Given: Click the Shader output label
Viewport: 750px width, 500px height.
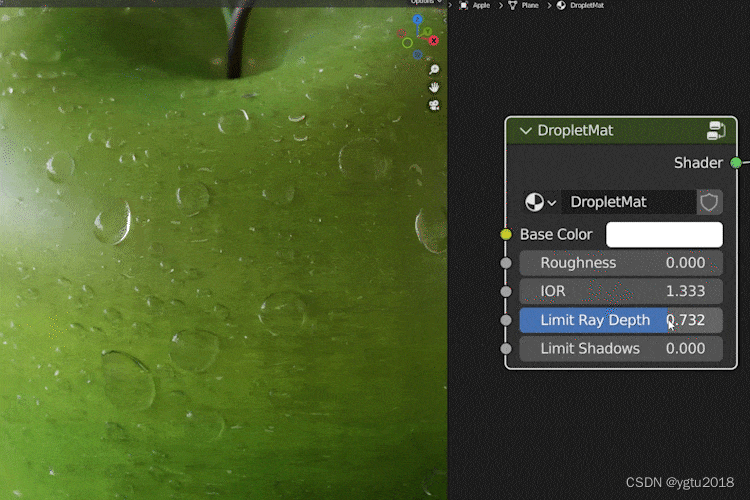Looking at the screenshot, I should click(x=698, y=163).
